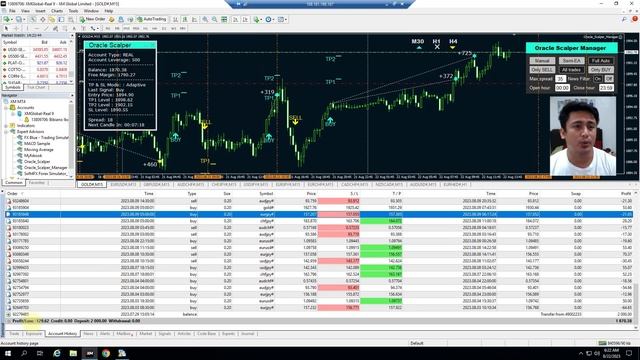
Task: Open the Periods clock dropdown
Action: tap(273, 19)
